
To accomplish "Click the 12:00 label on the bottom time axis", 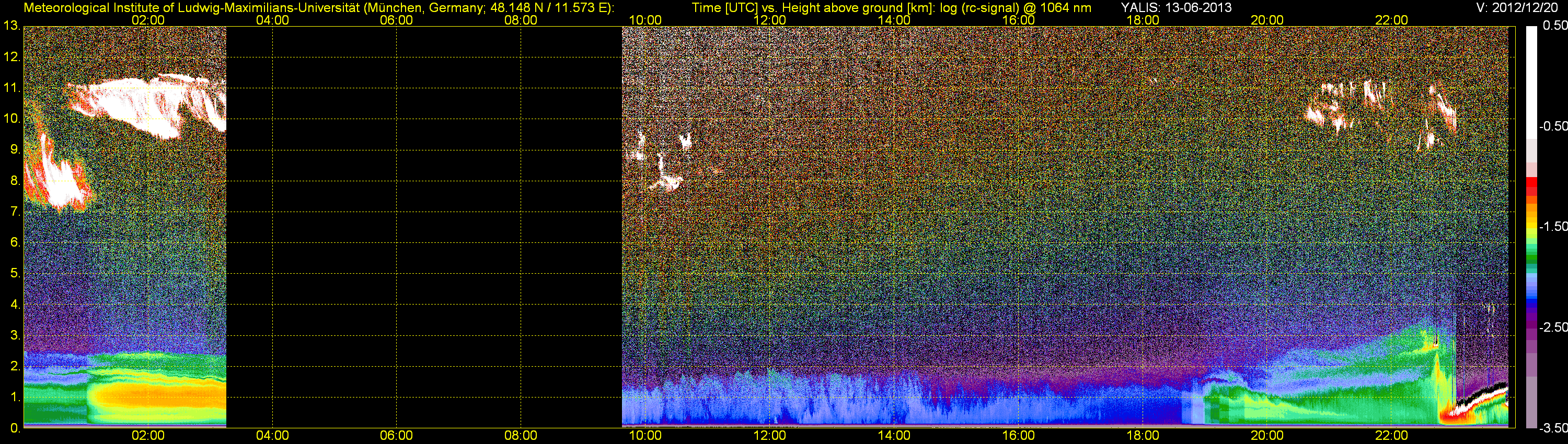I will click(x=769, y=436).
